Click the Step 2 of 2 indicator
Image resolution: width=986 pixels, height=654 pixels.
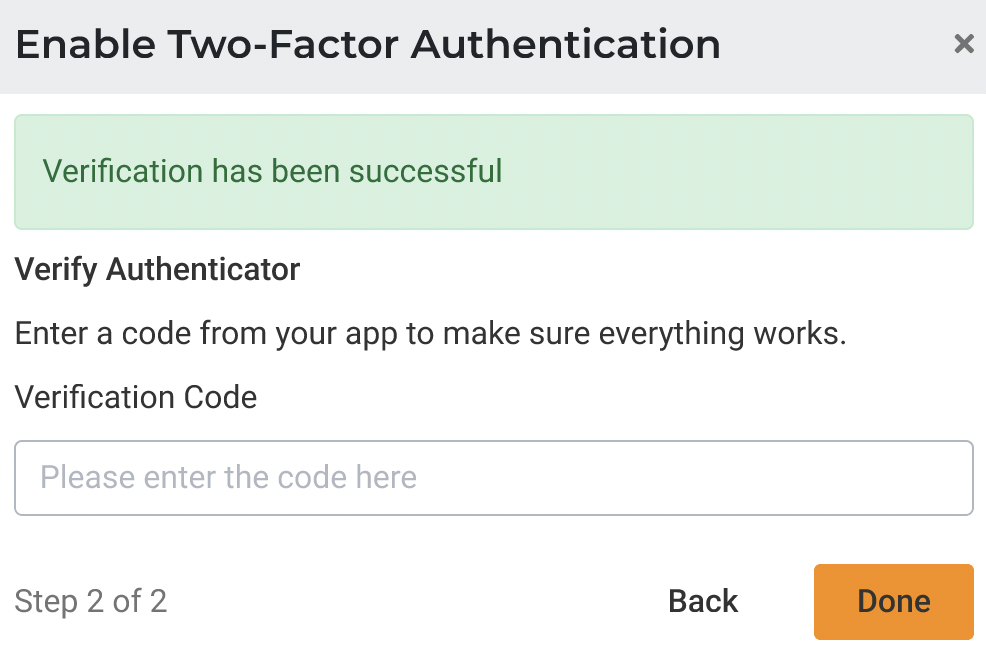pyautogui.click(x=91, y=601)
